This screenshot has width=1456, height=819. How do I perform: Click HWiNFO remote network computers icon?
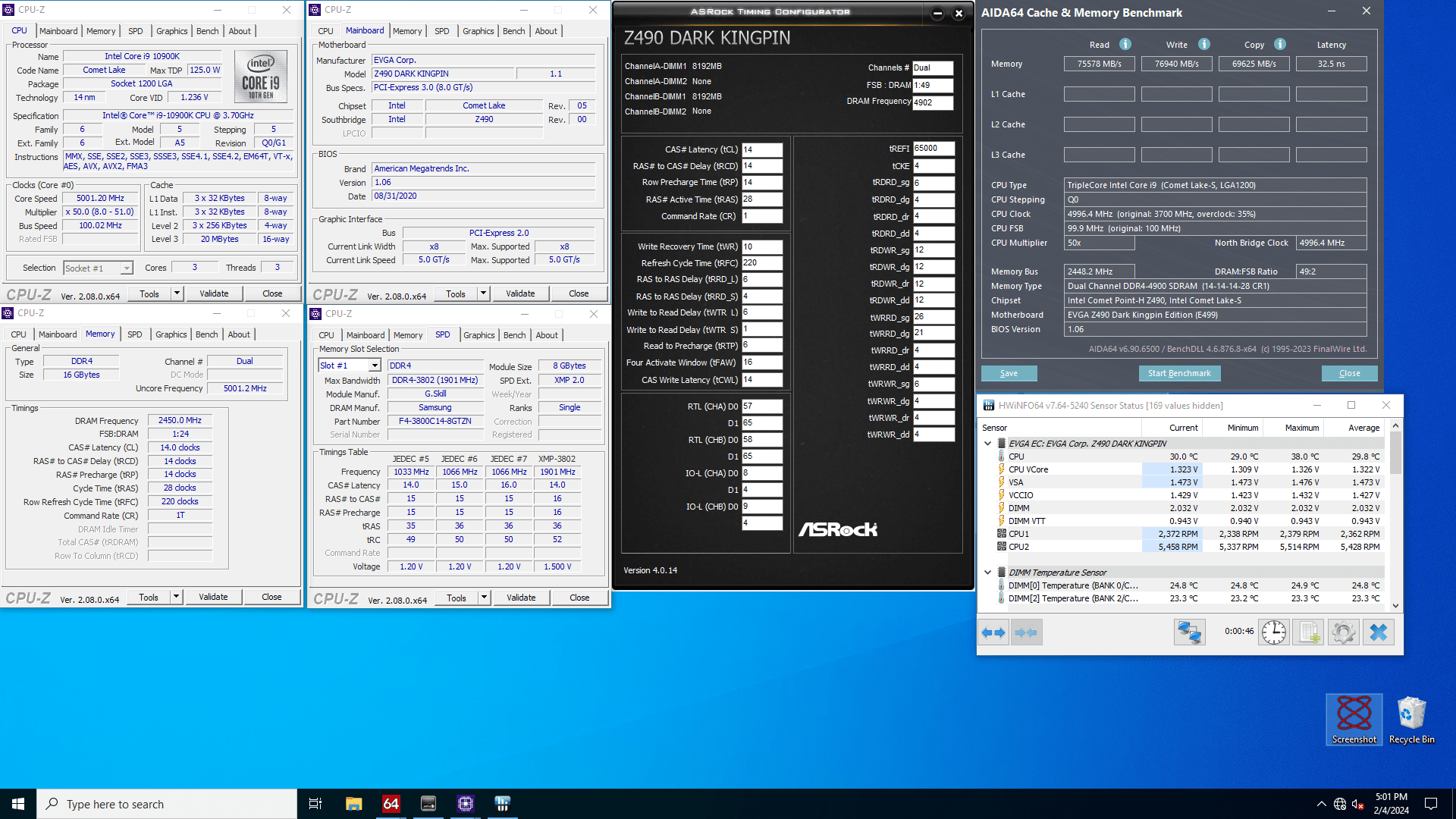[x=1189, y=632]
